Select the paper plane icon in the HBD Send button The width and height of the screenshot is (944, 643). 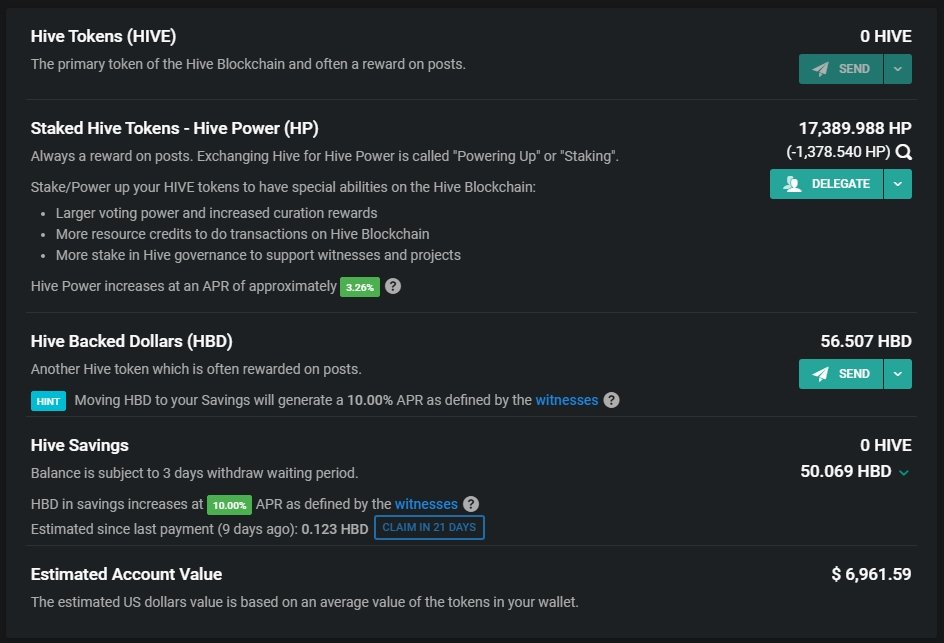pyautogui.click(x=820, y=374)
